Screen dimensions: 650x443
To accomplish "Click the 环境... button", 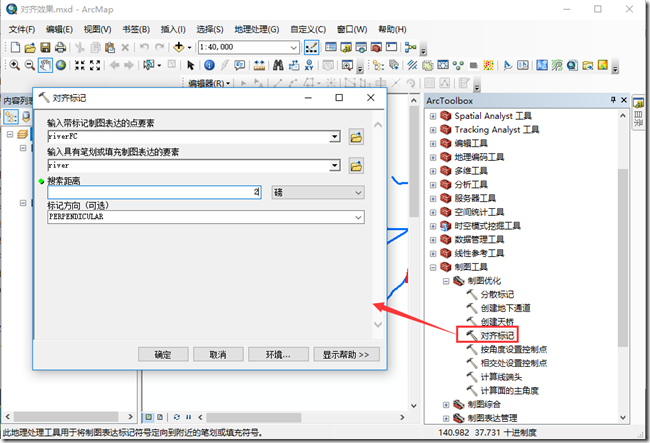I will click(x=278, y=355).
